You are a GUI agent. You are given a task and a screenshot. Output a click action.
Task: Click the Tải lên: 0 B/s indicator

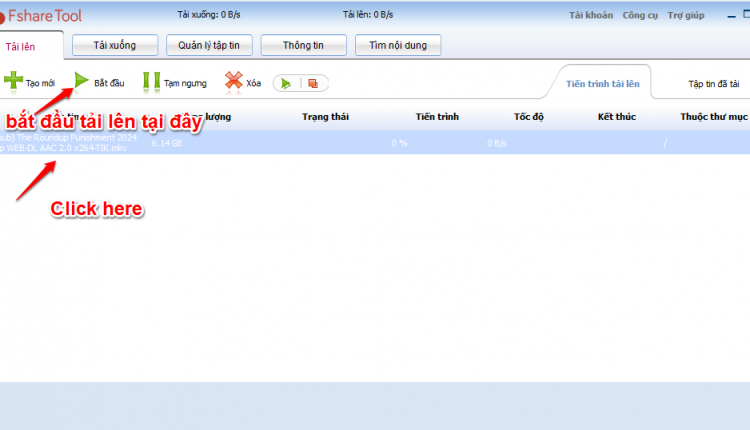point(368,15)
